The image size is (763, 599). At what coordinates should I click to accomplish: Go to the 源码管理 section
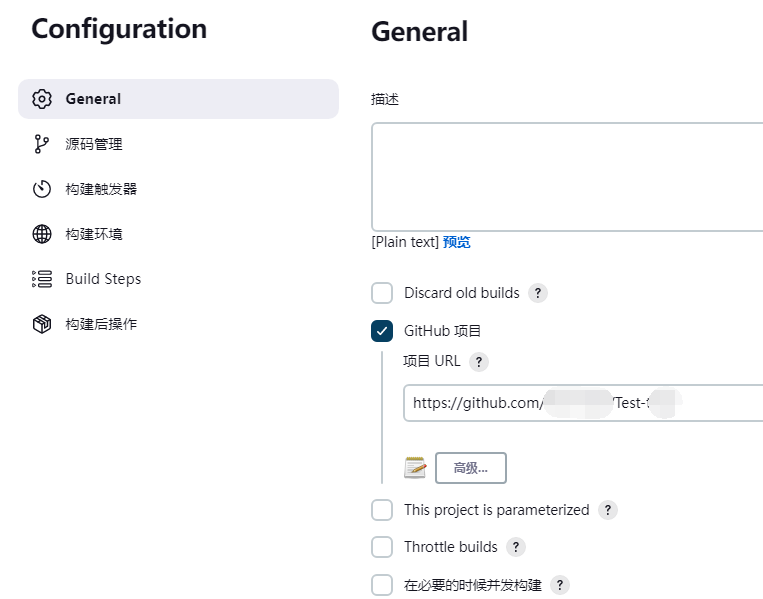coord(94,144)
